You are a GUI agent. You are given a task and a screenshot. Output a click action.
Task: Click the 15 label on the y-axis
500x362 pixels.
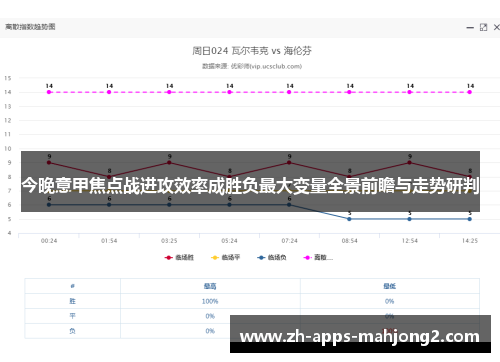pyautogui.click(x=7, y=78)
